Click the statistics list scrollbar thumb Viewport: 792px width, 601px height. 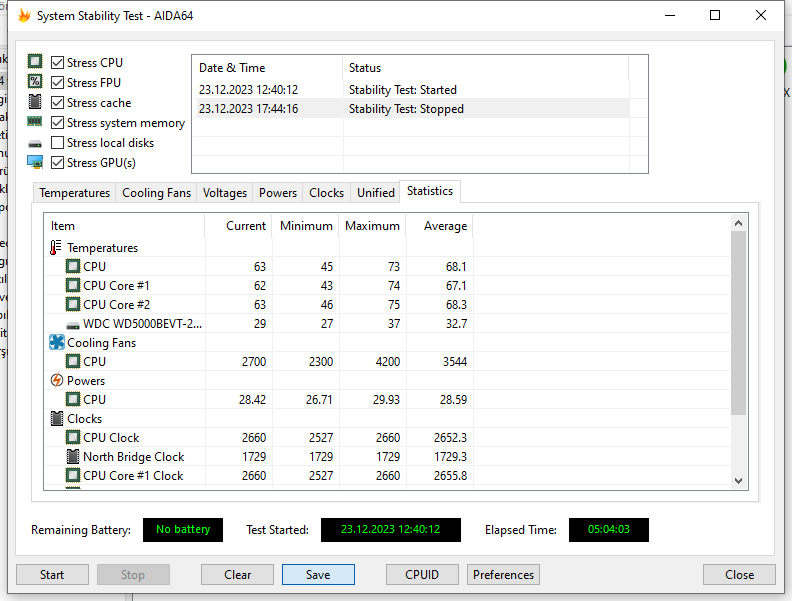click(738, 323)
